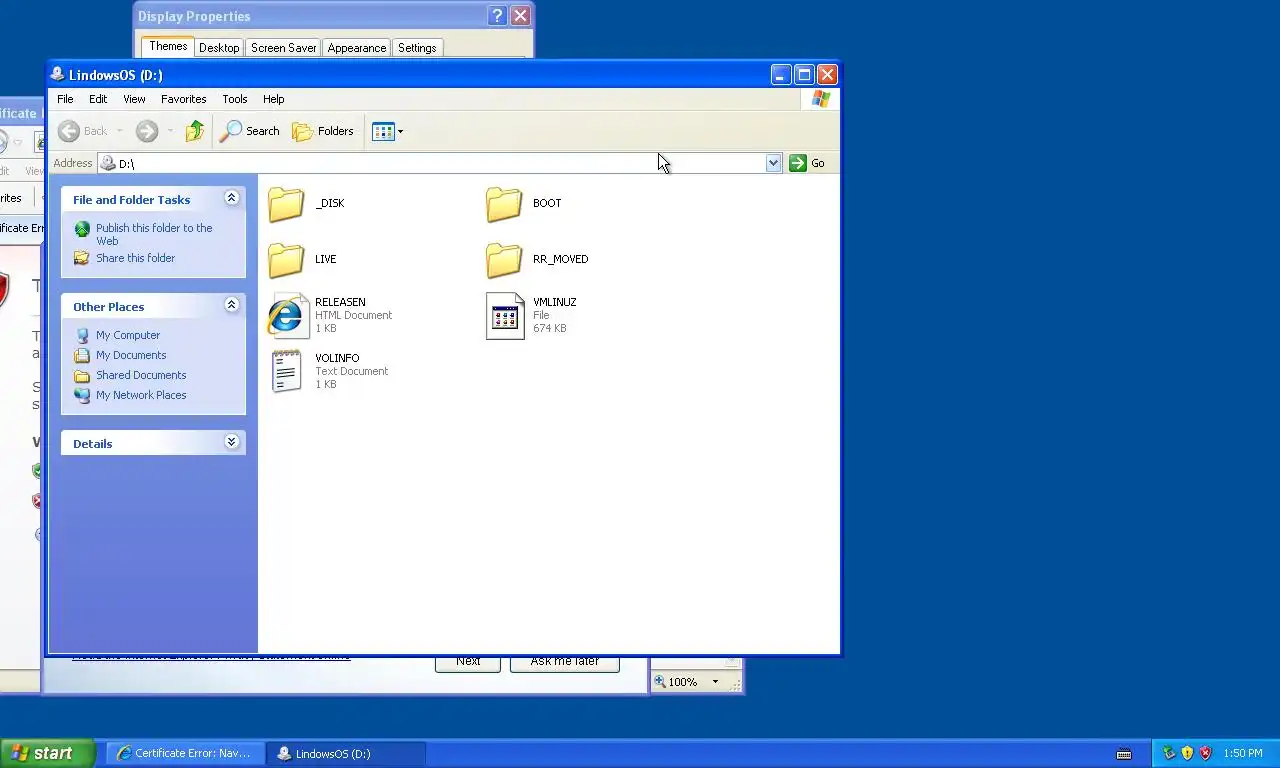This screenshot has height=768, width=1280.
Task: Open the Help menu
Action: (274, 99)
